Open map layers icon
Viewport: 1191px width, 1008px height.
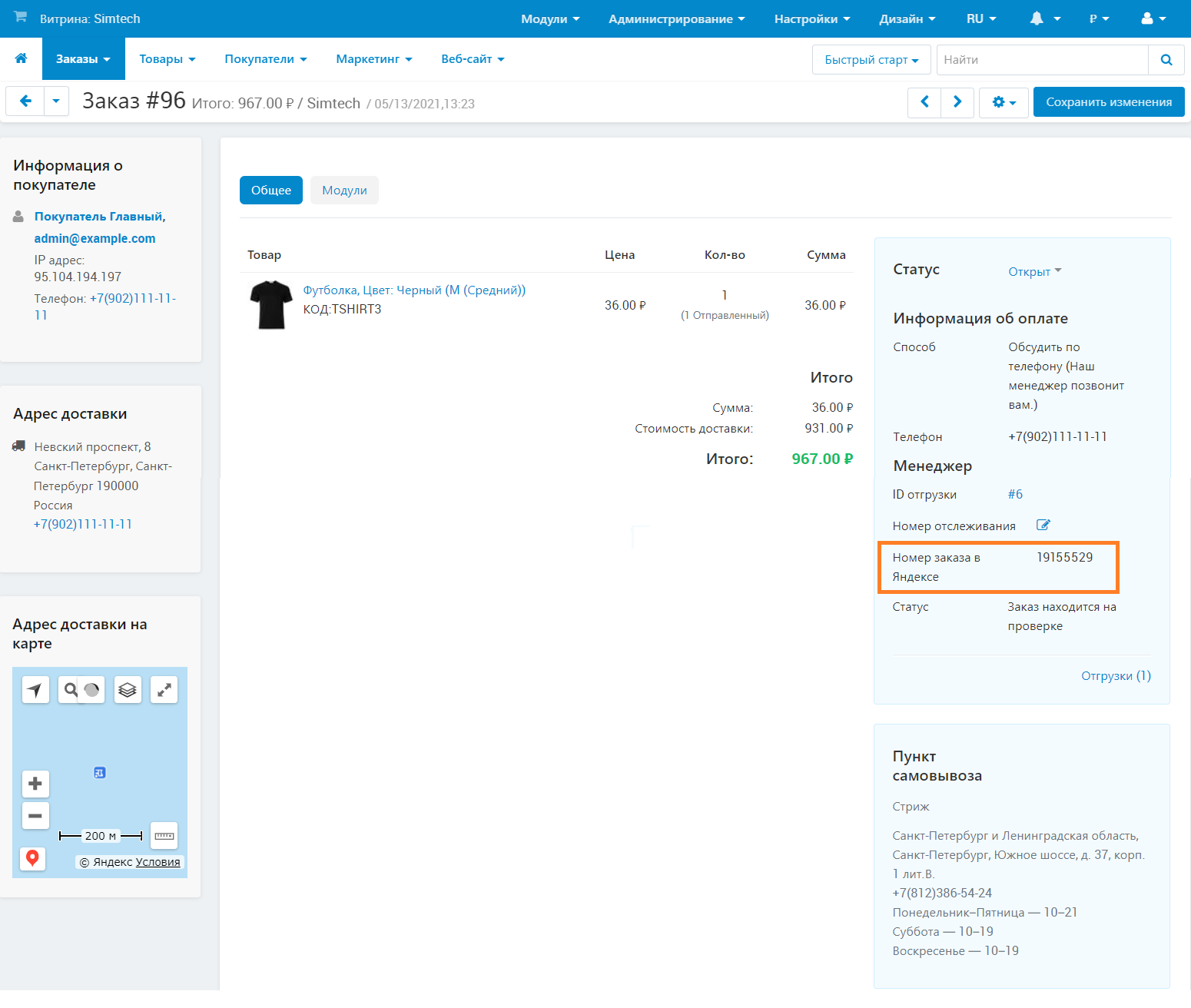(x=128, y=690)
